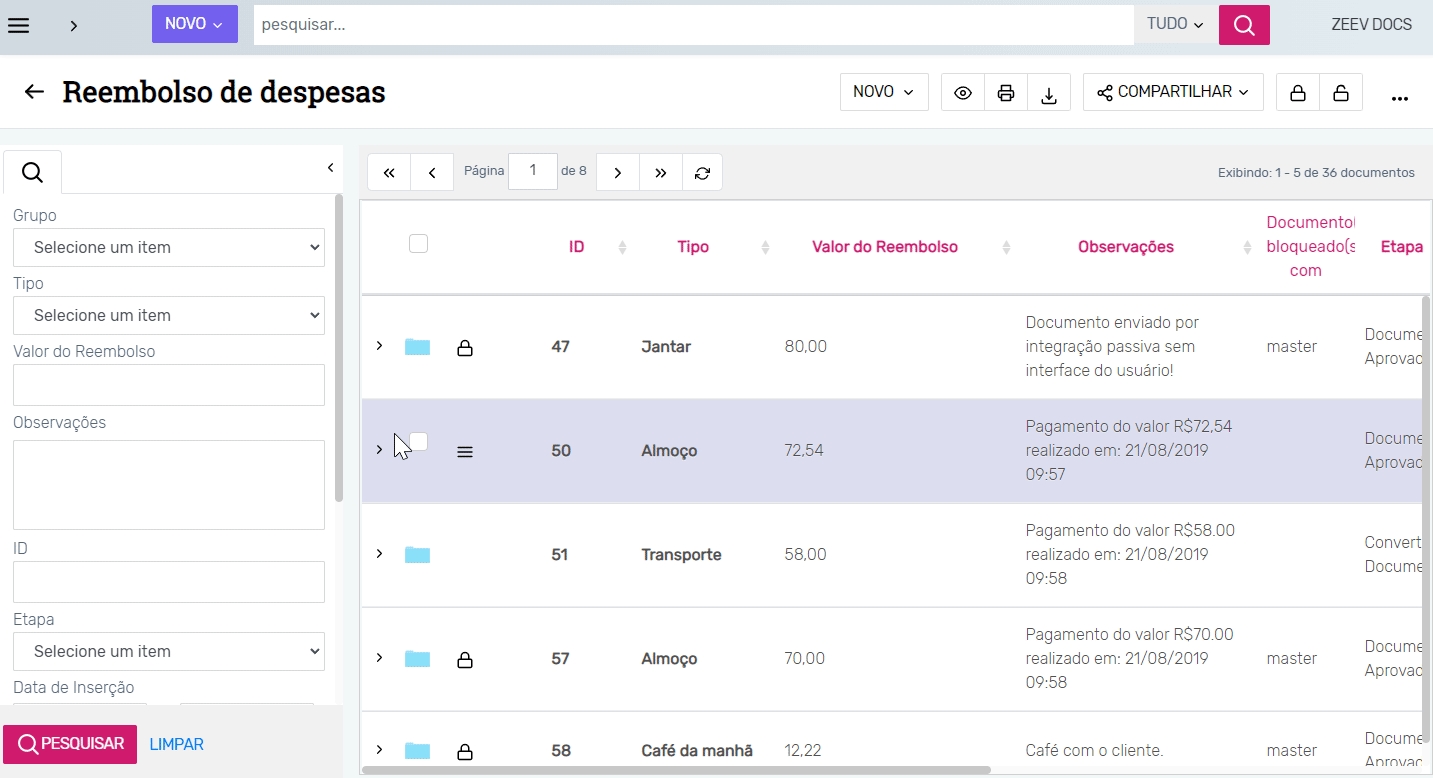1433x778 pixels.
Task: Check the select-all checkbox in the header
Action: (x=418, y=244)
